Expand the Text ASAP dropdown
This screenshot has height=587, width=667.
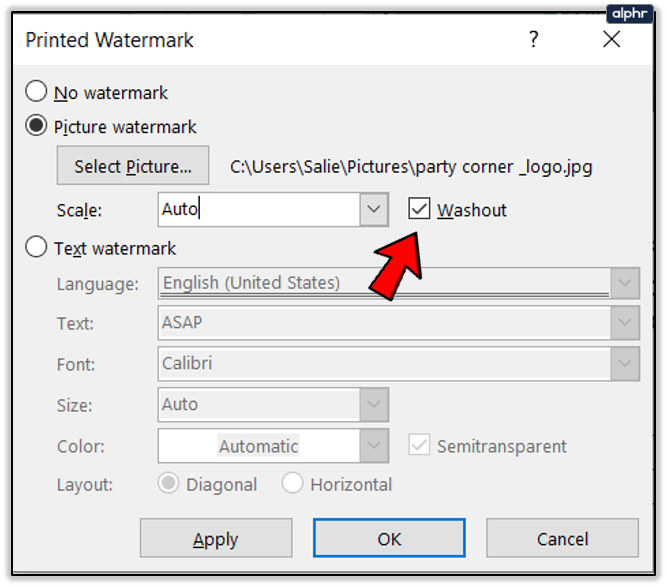tap(626, 324)
